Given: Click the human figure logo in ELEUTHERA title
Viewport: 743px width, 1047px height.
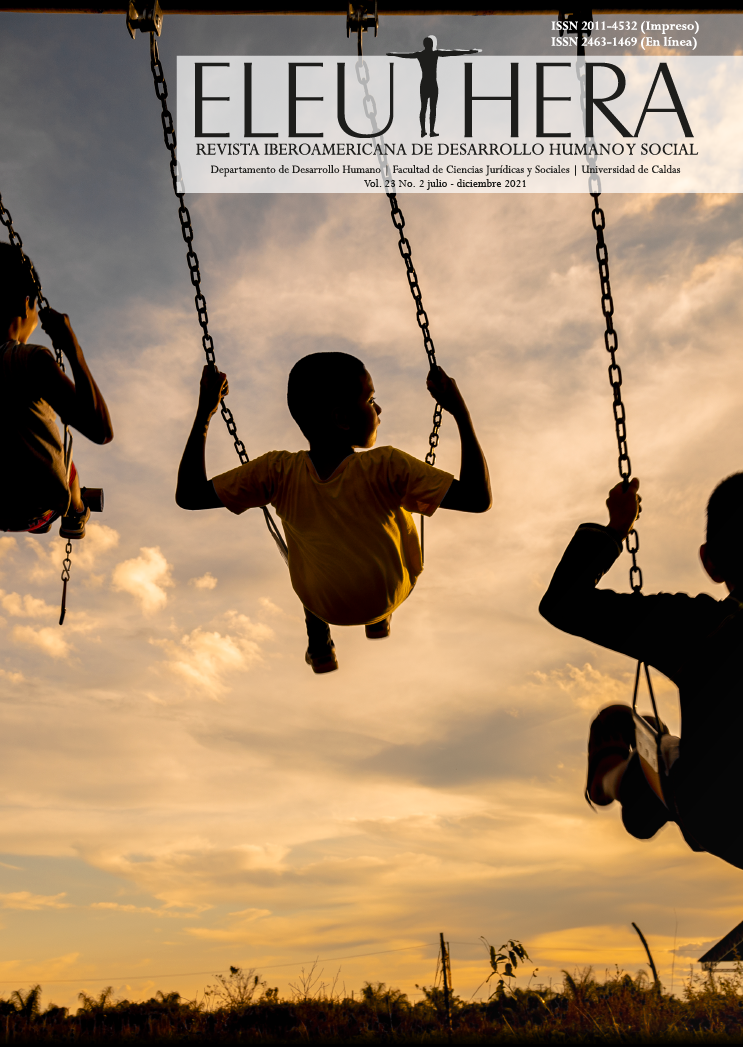Looking at the screenshot, I should tap(430, 86).
